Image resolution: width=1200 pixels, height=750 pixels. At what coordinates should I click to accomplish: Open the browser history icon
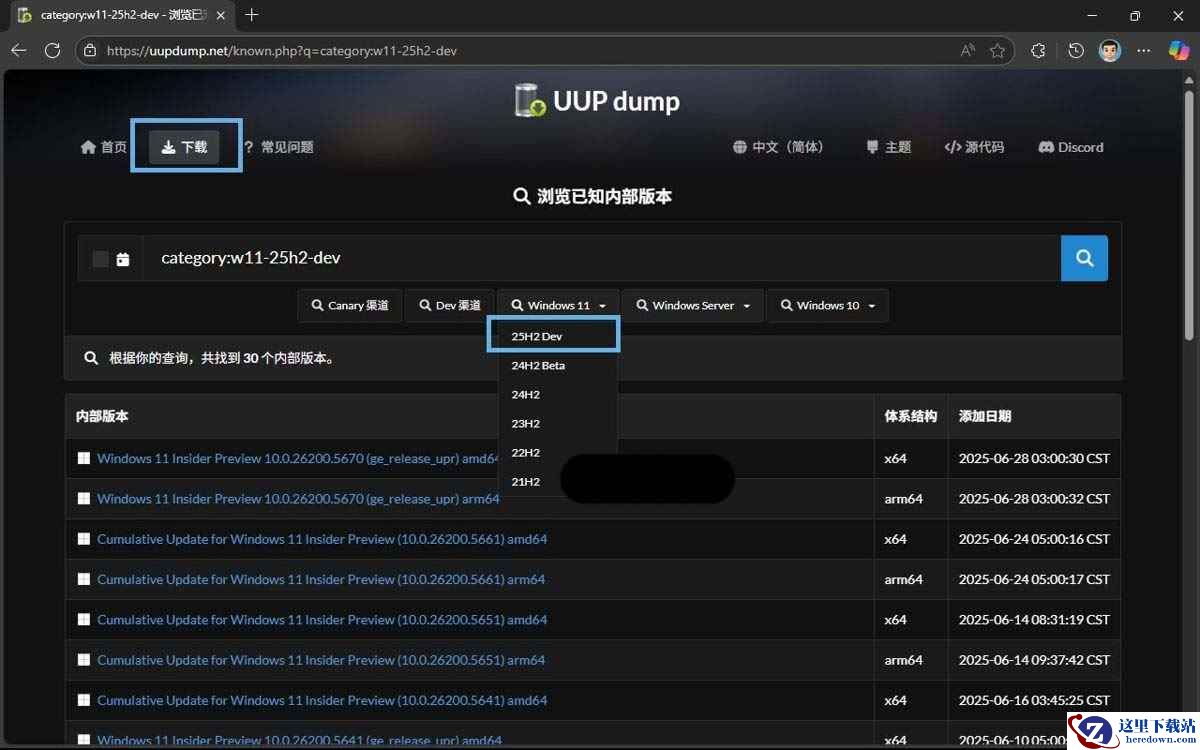pos(1076,50)
